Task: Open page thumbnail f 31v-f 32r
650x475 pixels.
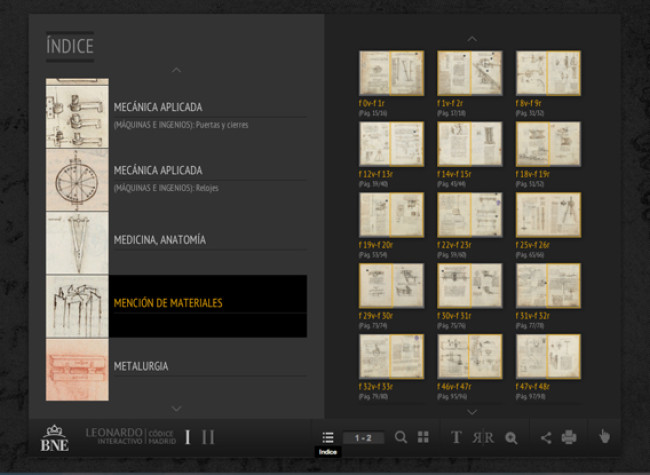Action: (x=548, y=286)
